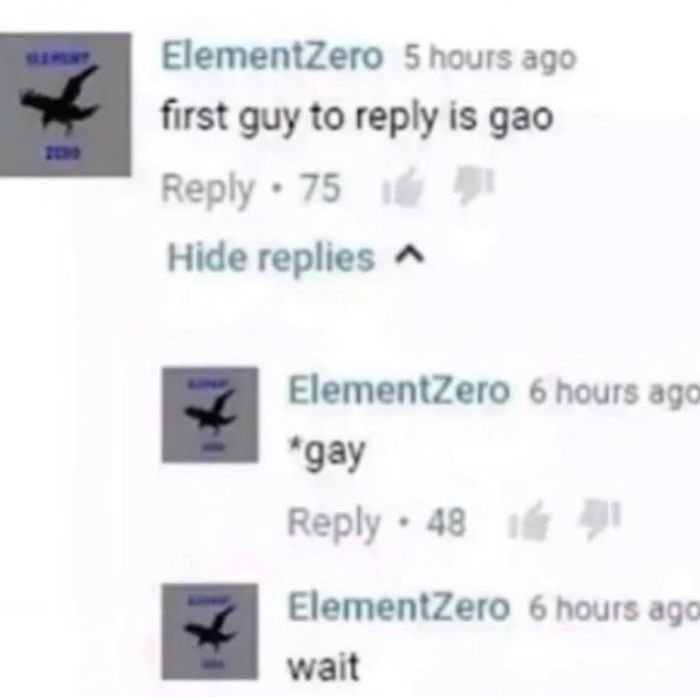Screen dimensions: 700x697
Task: Open ElementZero's channel from the 'wait' reply
Action: pos(399,607)
